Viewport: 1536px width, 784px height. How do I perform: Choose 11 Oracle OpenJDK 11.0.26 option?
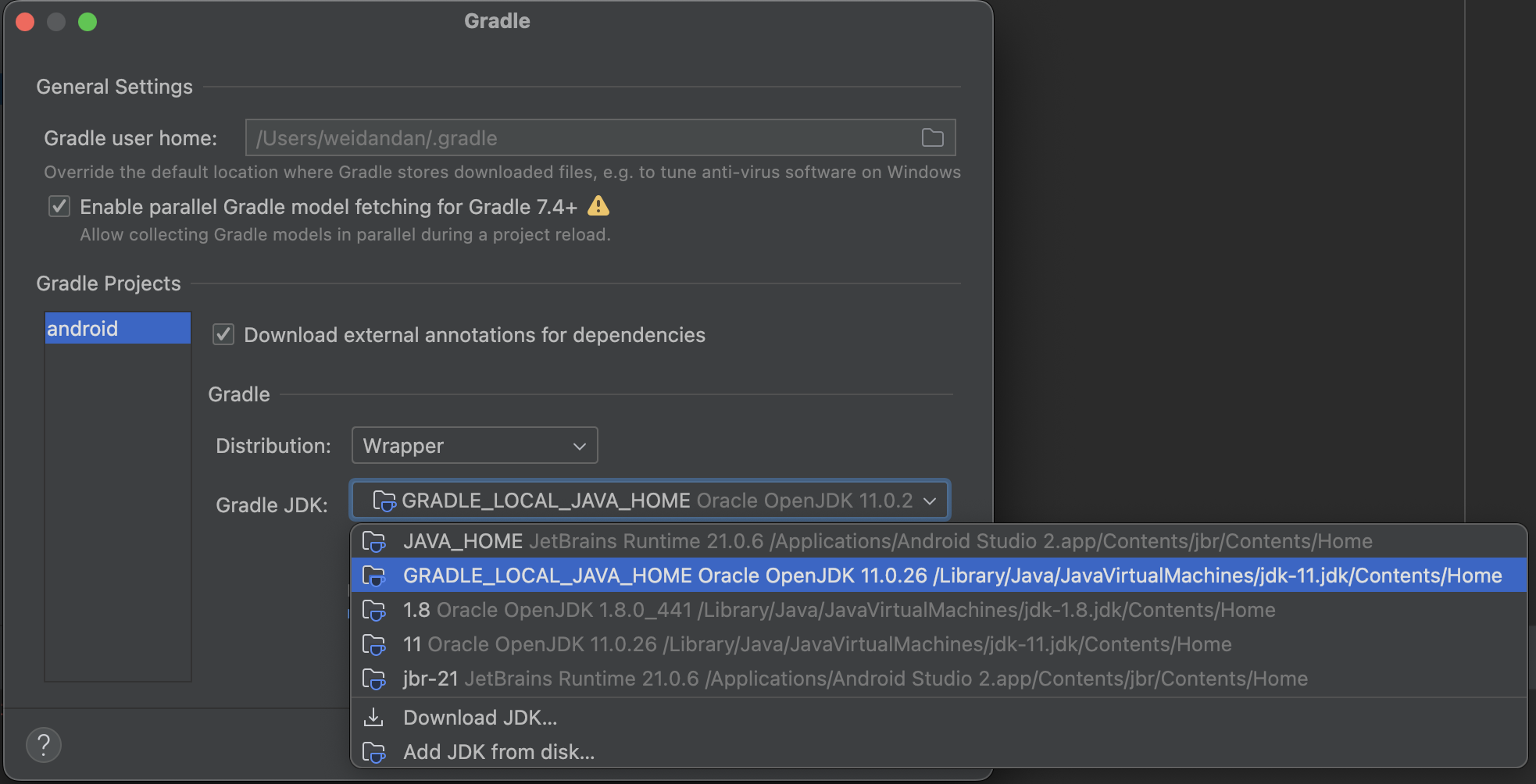coord(938,644)
